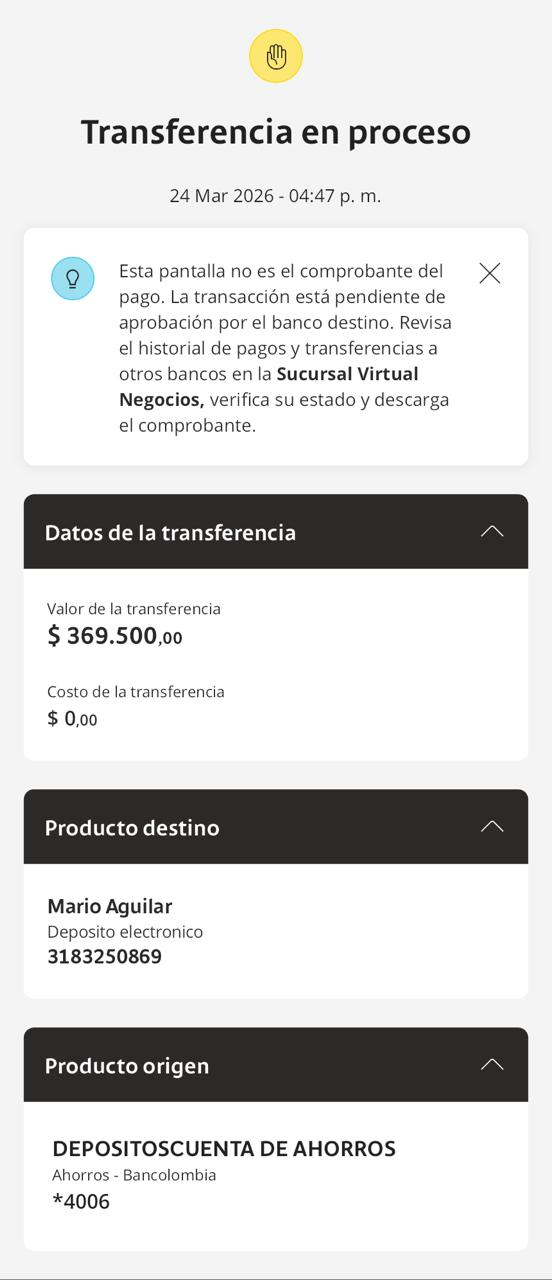Viewport: 552px width, 1280px height.
Task: Collapse the Producto destino chevron
Action: tap(492, 826)
